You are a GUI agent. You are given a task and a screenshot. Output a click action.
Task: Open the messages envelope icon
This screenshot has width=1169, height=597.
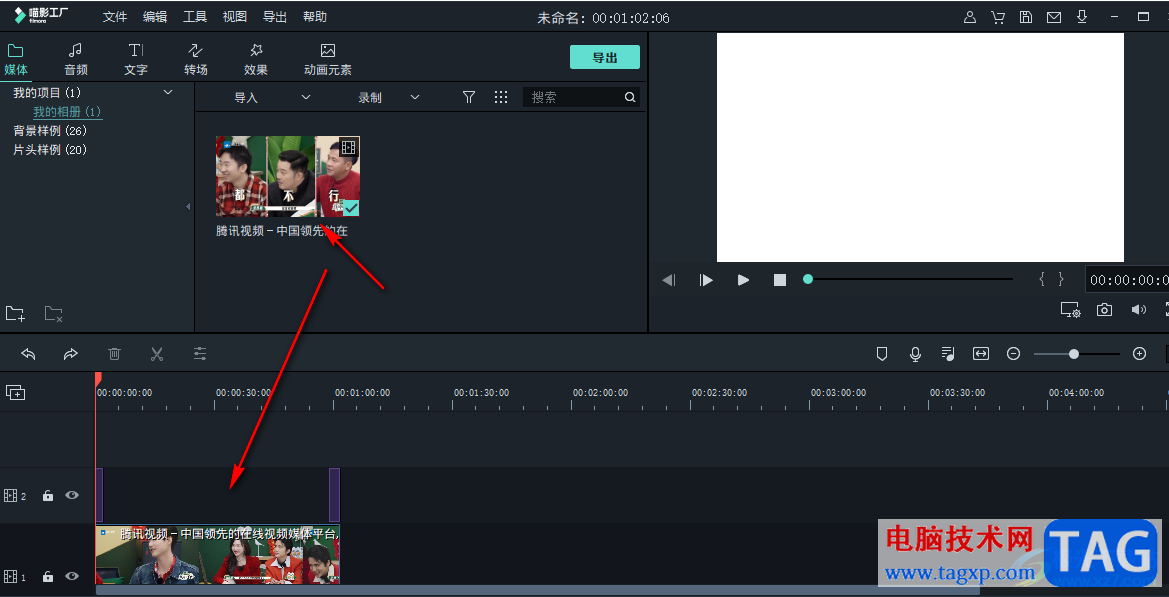pyautogui.click(x=1053, y=17)
